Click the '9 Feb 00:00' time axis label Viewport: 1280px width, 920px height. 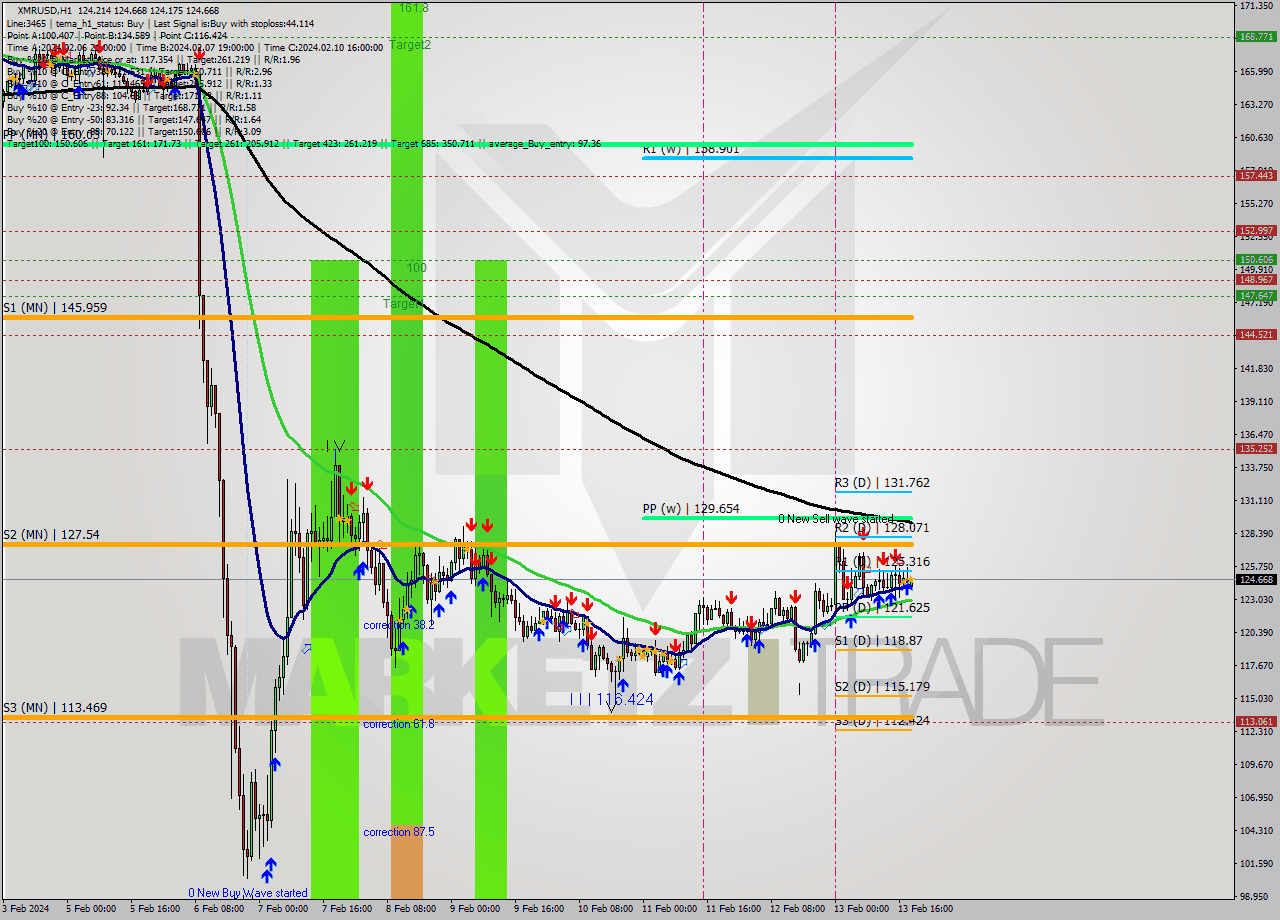(475, 909)
